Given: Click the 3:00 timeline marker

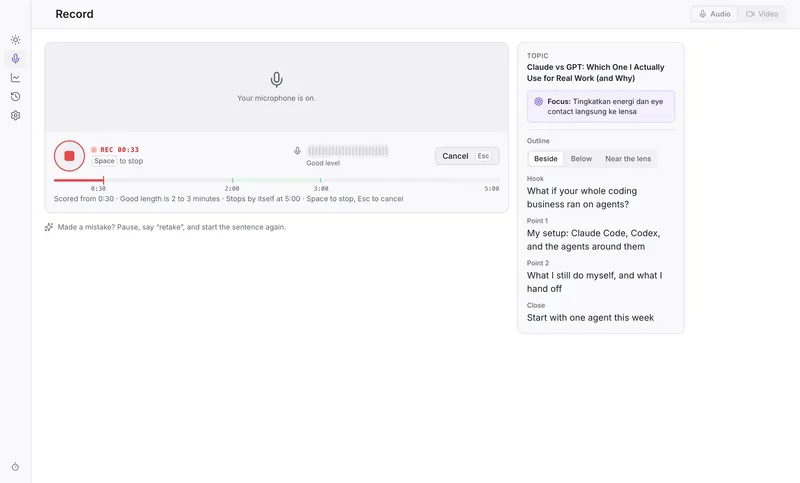Looking at the screenshot, I should (x=320, y=180).
